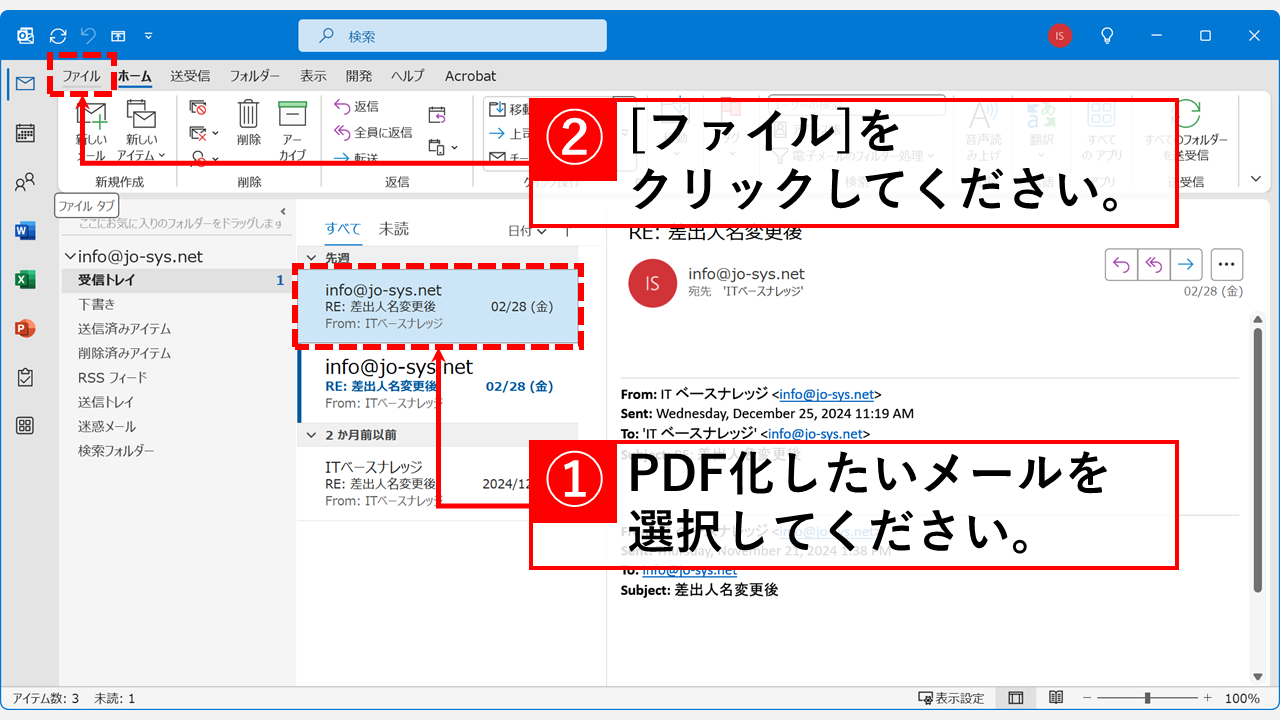Open the Calendar view from the sidebar
1280x720 pixels.
(25, 133)
